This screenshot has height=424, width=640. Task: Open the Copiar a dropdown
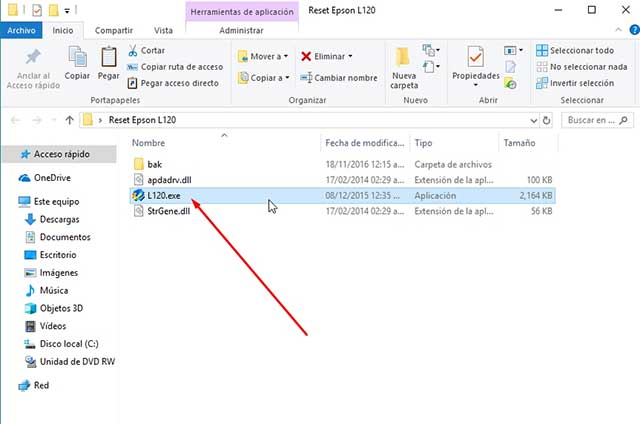click(264, 78)
